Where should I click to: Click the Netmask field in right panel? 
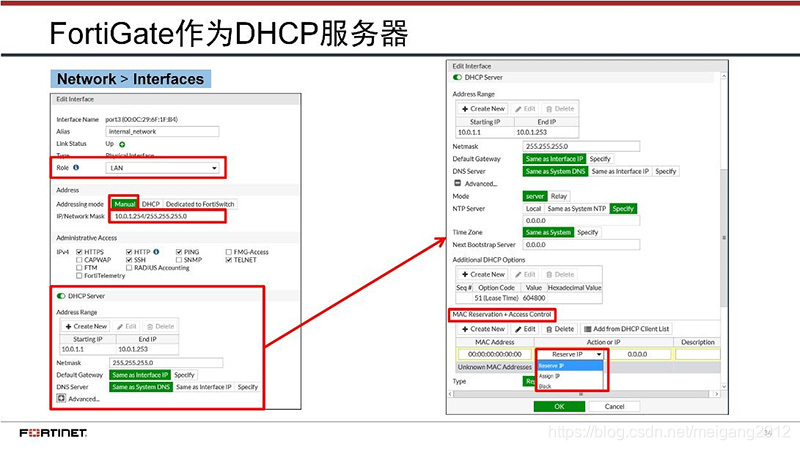click(581, 146)
